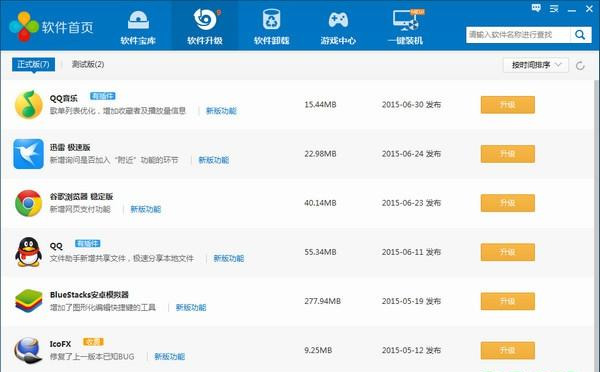Screen dimensions: 600x372
Task: Open the 软件首页 home logo
Action: click(52, 26)
